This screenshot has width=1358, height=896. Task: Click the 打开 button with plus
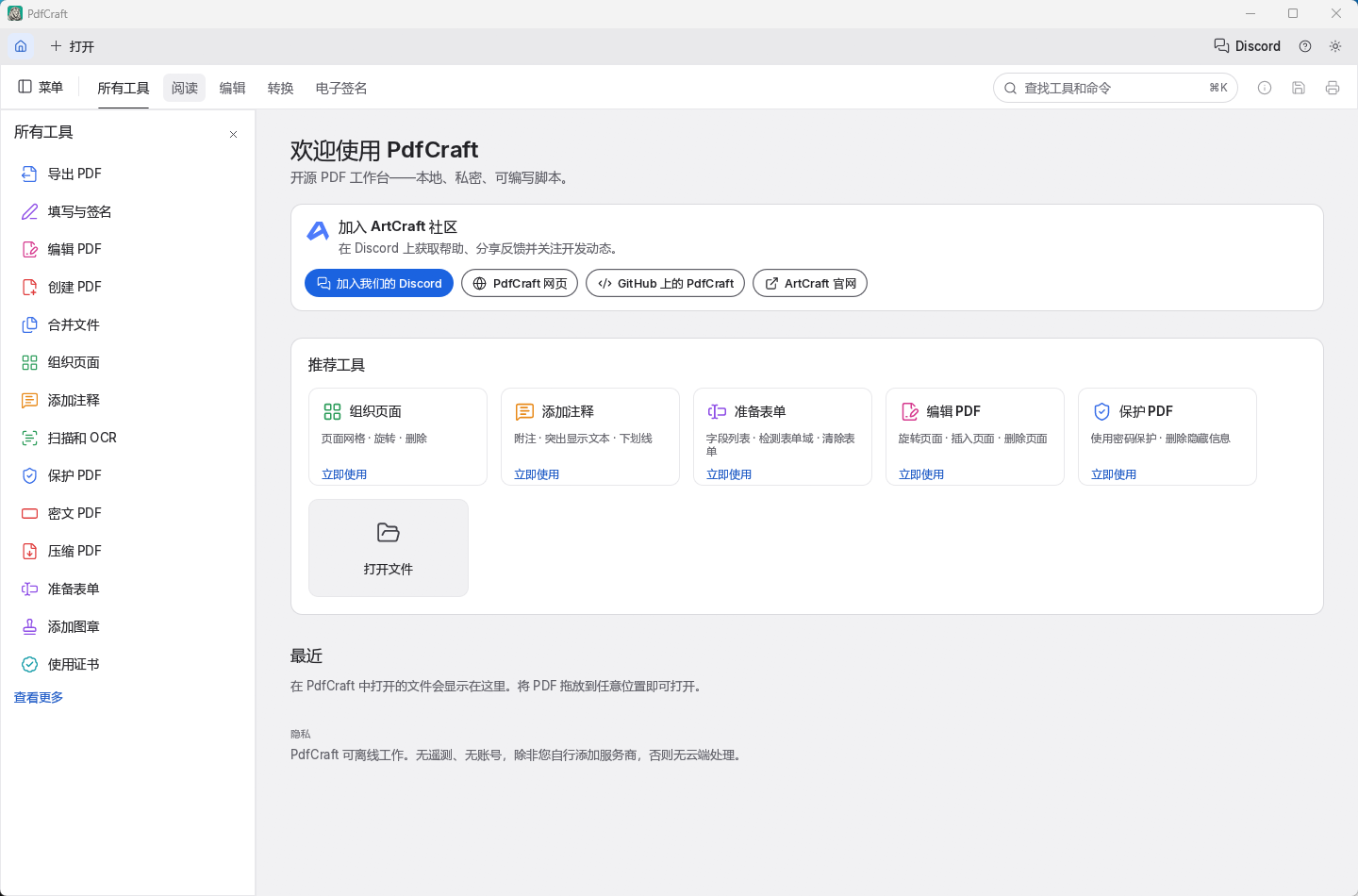coord(73,46)
